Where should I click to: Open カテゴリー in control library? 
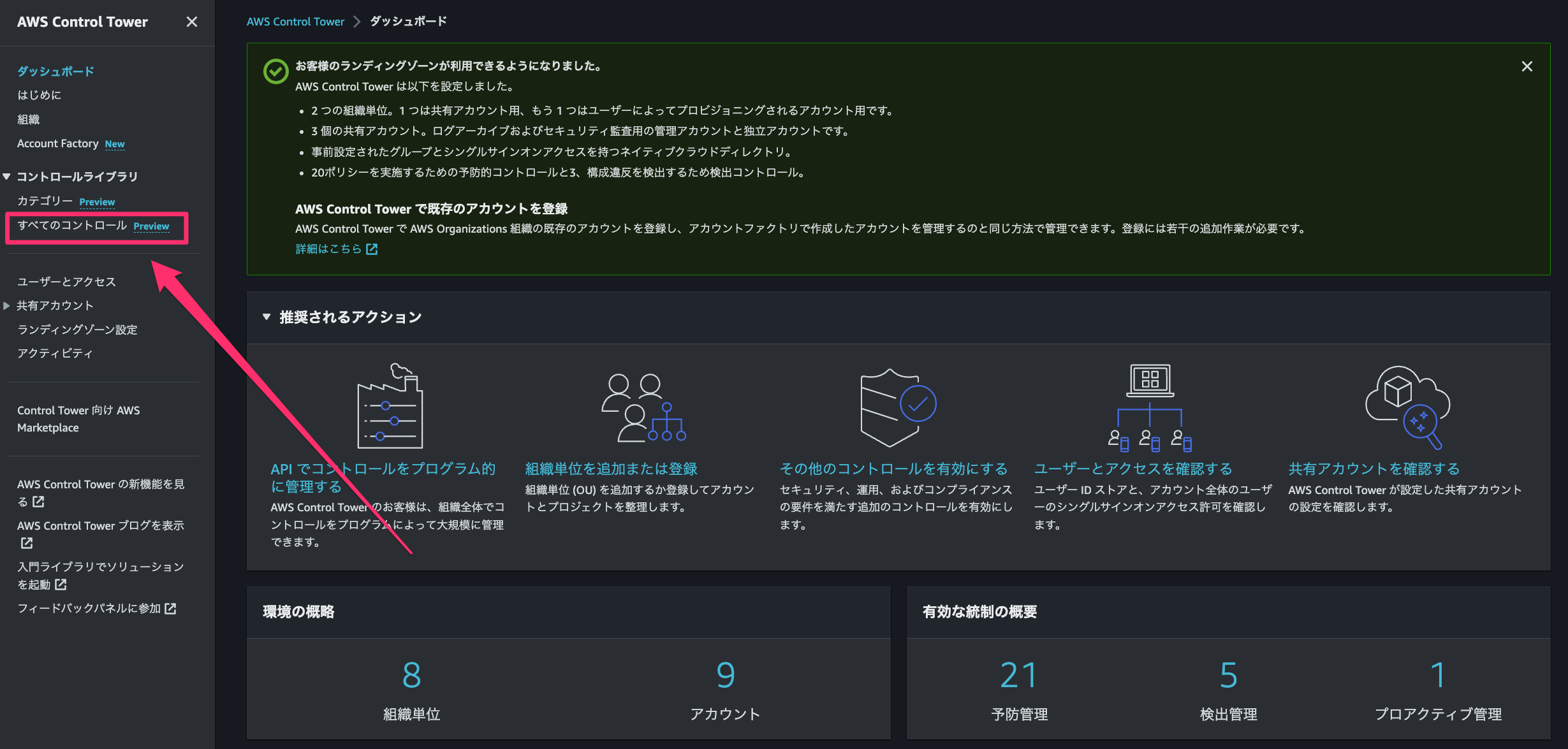[45, 201]
